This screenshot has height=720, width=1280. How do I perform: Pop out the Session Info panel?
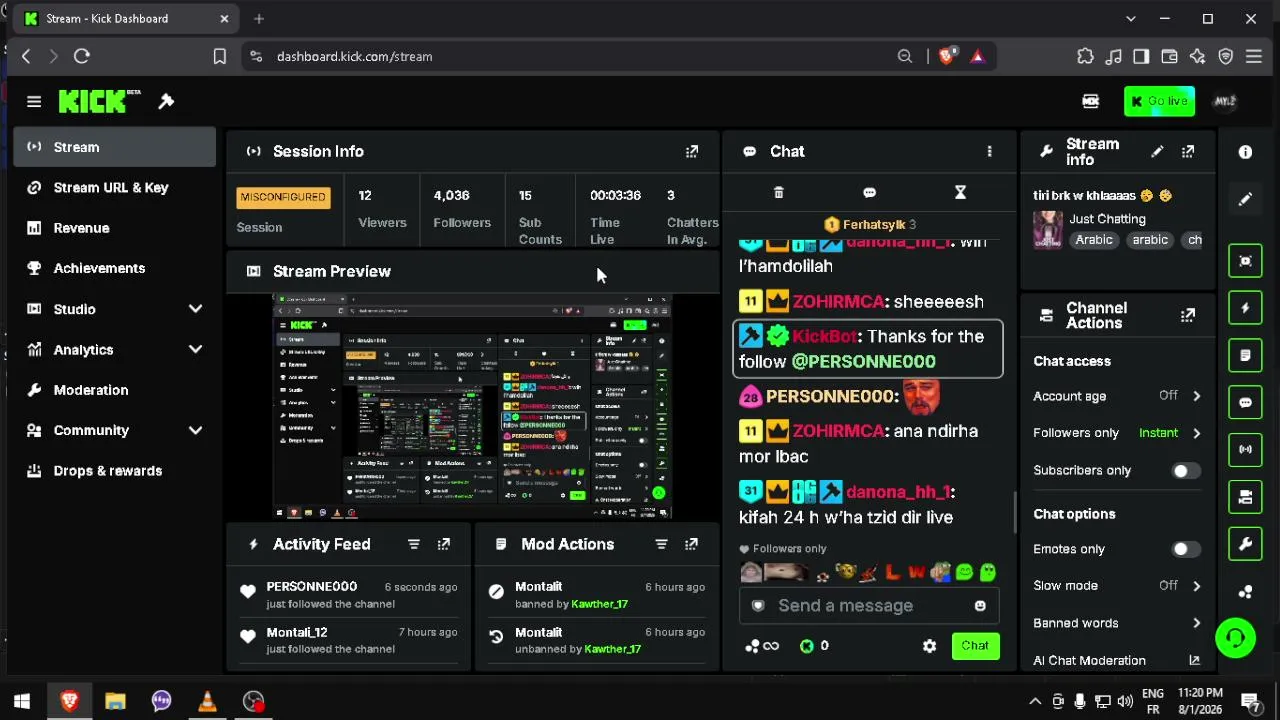(692, 152)
